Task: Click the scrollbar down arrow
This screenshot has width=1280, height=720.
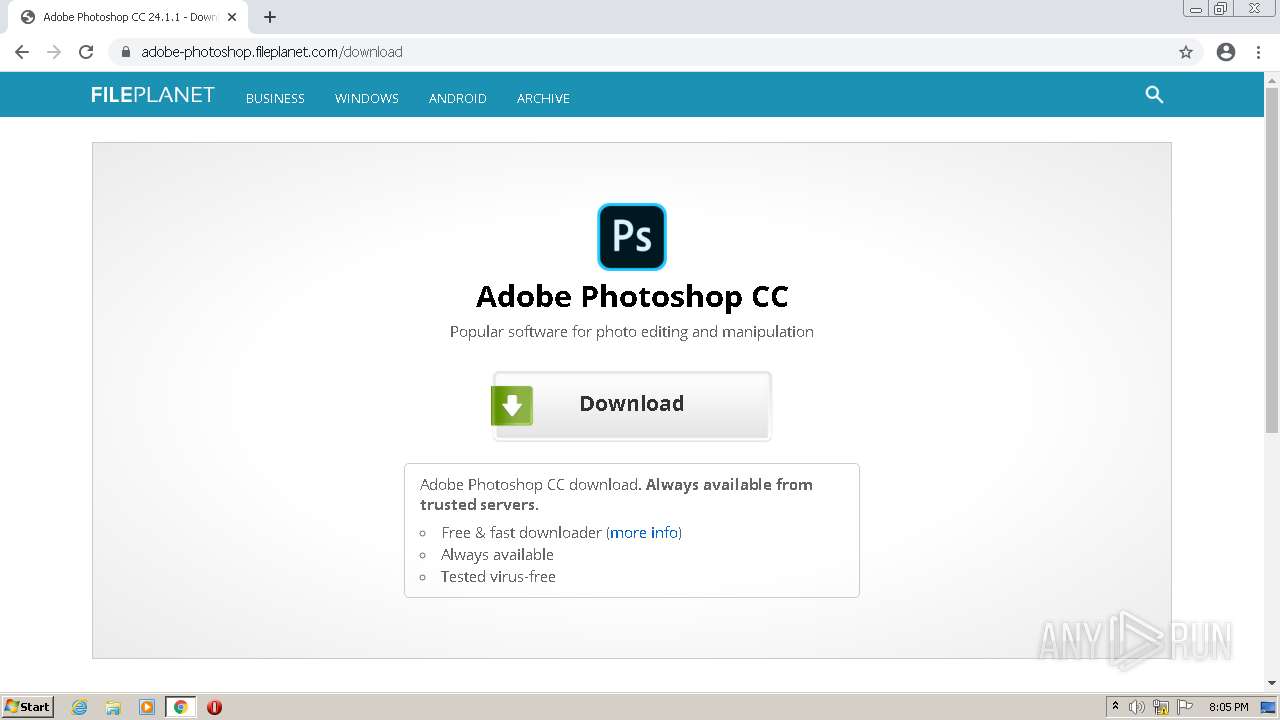Action: [x=1272, y=683]
